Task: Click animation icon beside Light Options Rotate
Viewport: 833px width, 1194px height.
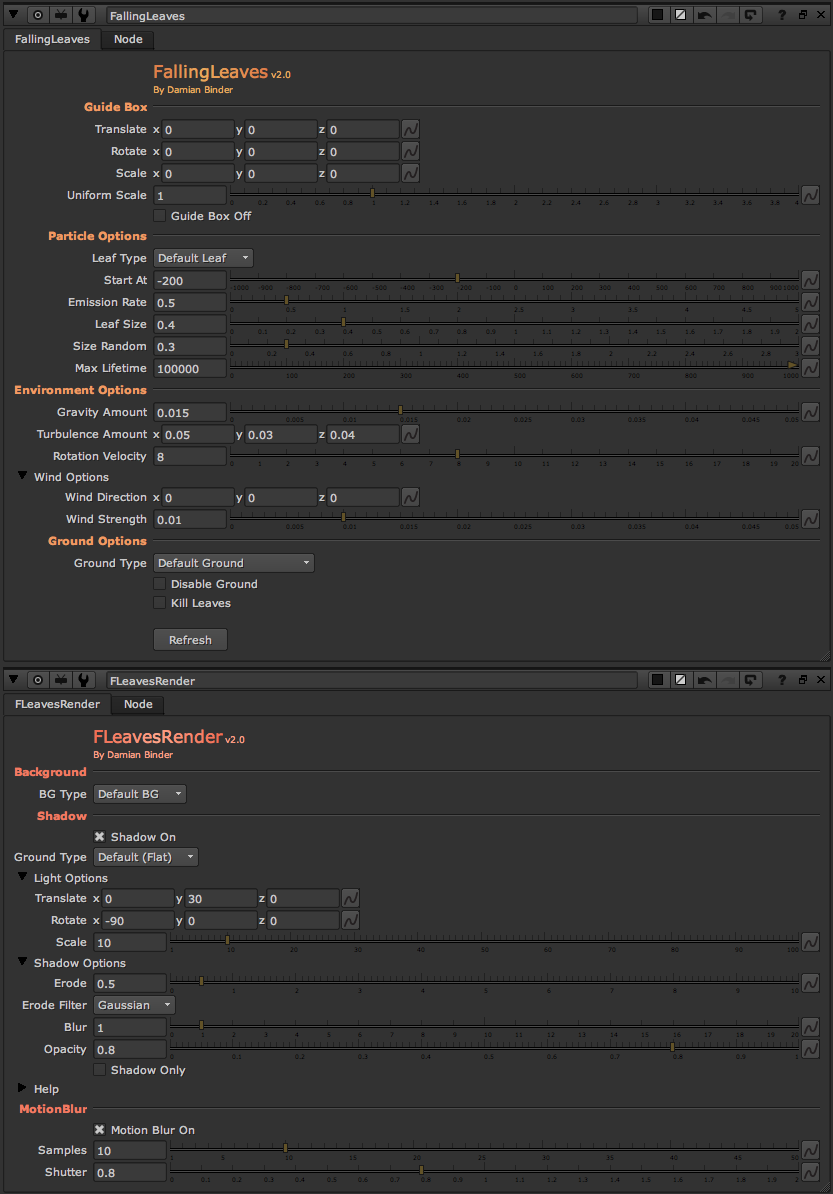Action: tap(350, 920)
